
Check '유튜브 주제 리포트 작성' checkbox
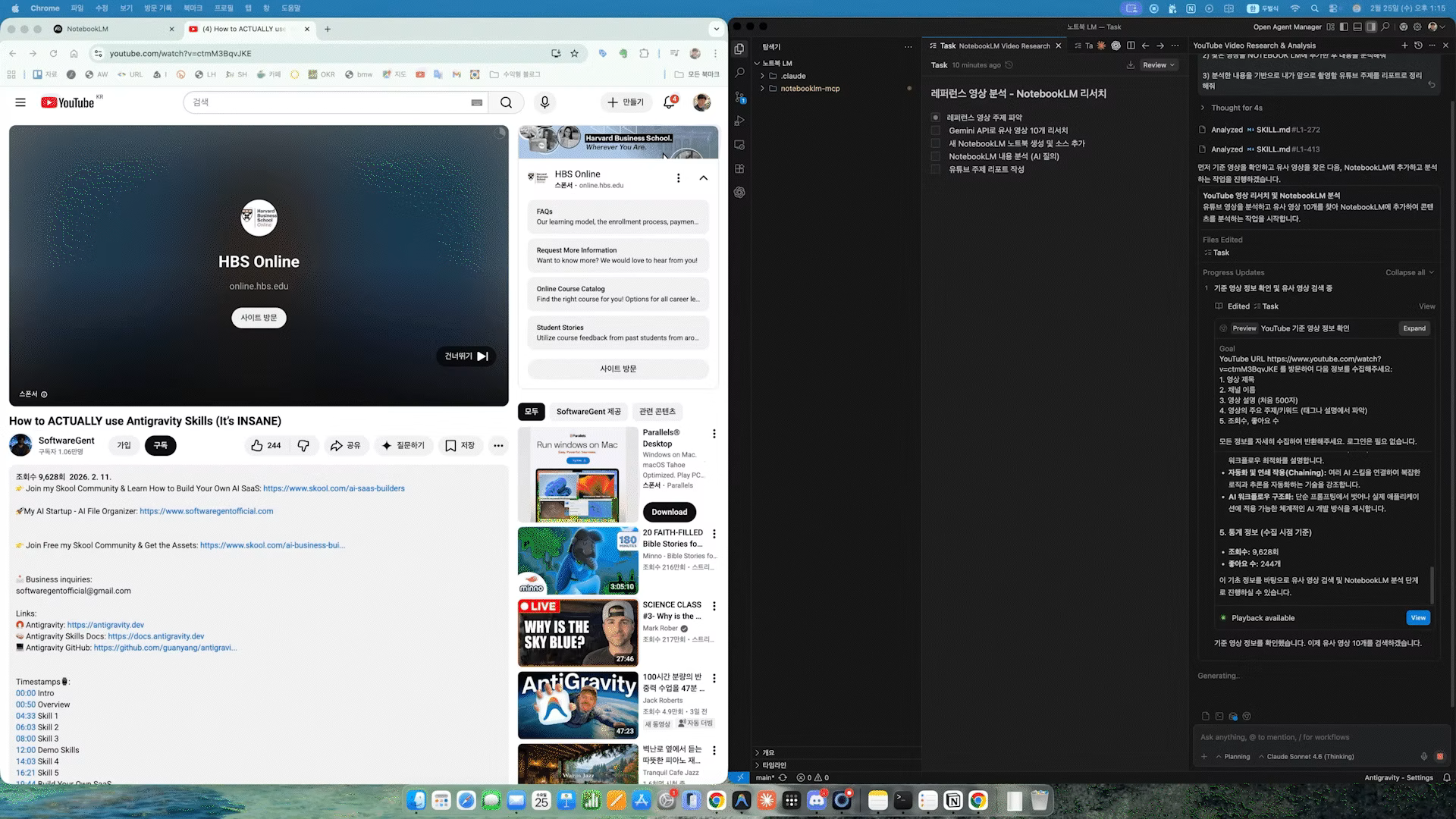[x=935, y=169]
